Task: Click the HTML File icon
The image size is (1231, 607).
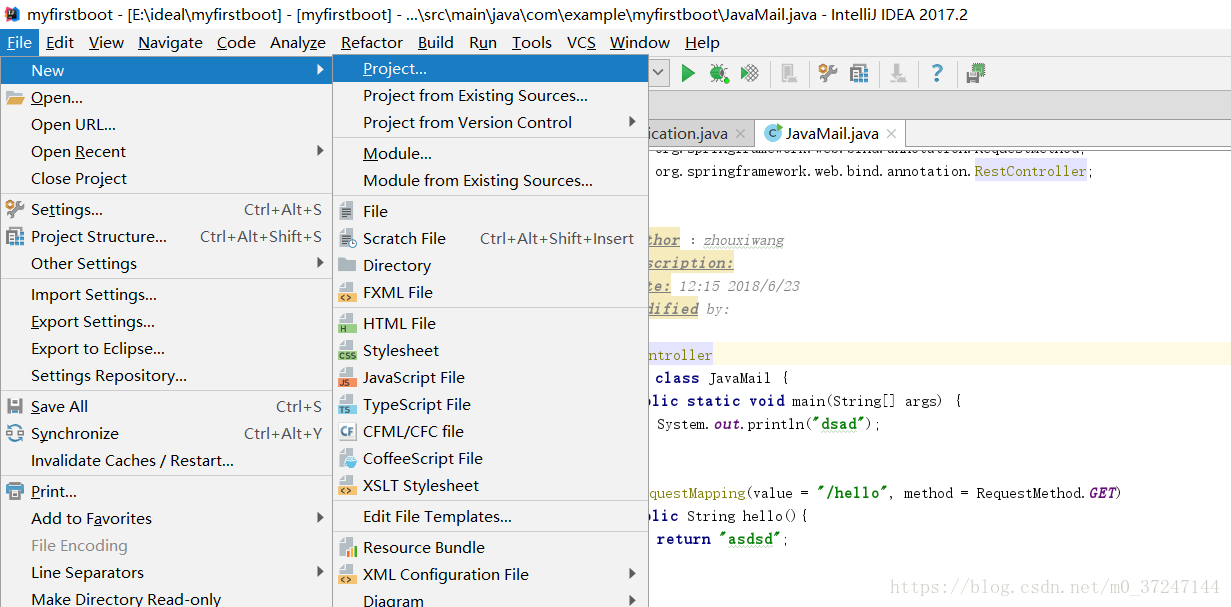Action: tap(347, 323)
